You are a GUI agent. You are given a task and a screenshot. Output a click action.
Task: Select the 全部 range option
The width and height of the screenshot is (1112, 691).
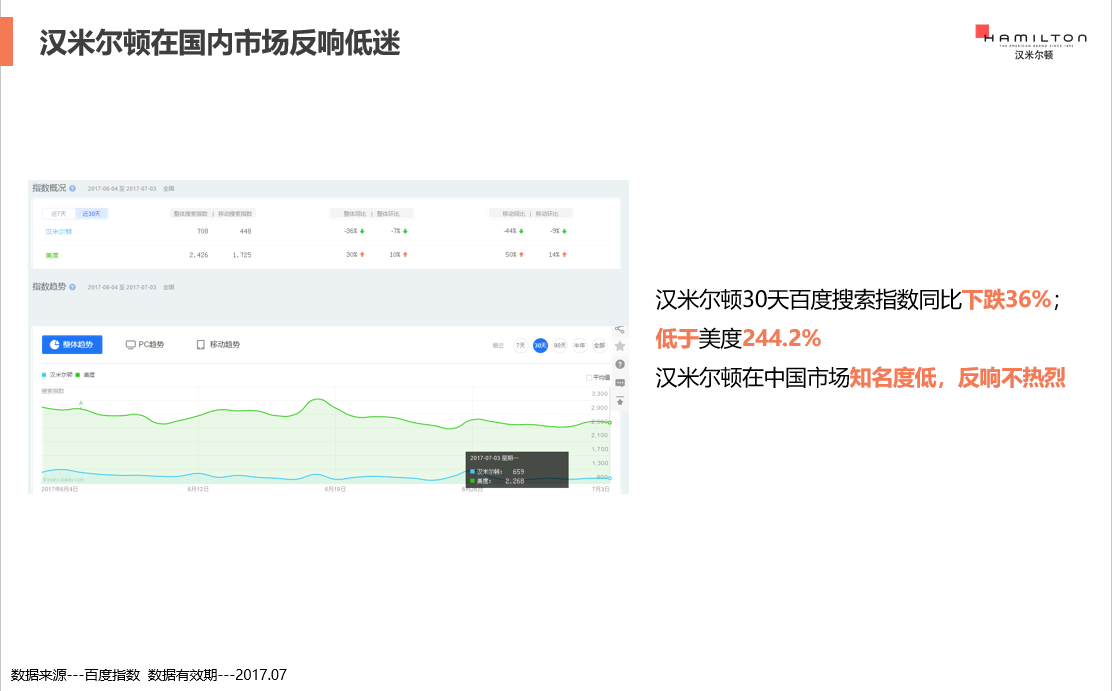click(x=600, y=346)
